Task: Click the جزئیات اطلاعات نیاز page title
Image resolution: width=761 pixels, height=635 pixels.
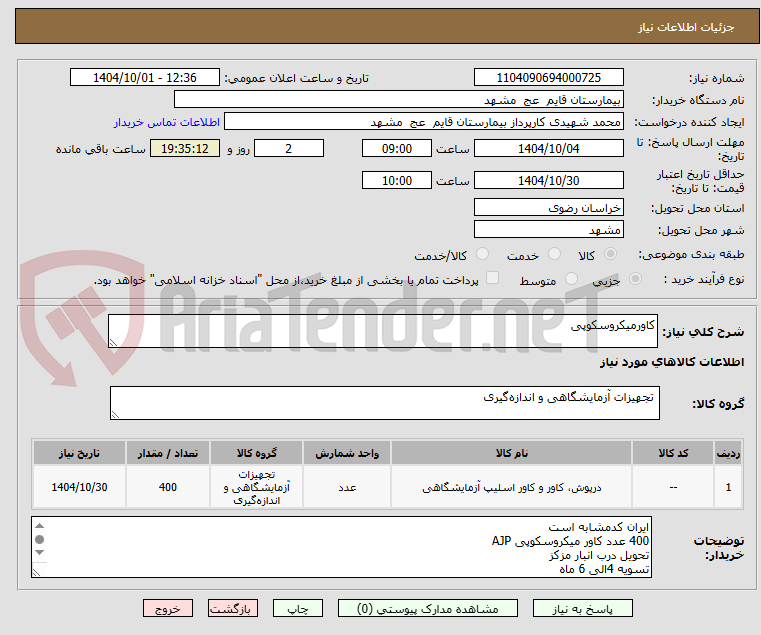Action: 686,27
